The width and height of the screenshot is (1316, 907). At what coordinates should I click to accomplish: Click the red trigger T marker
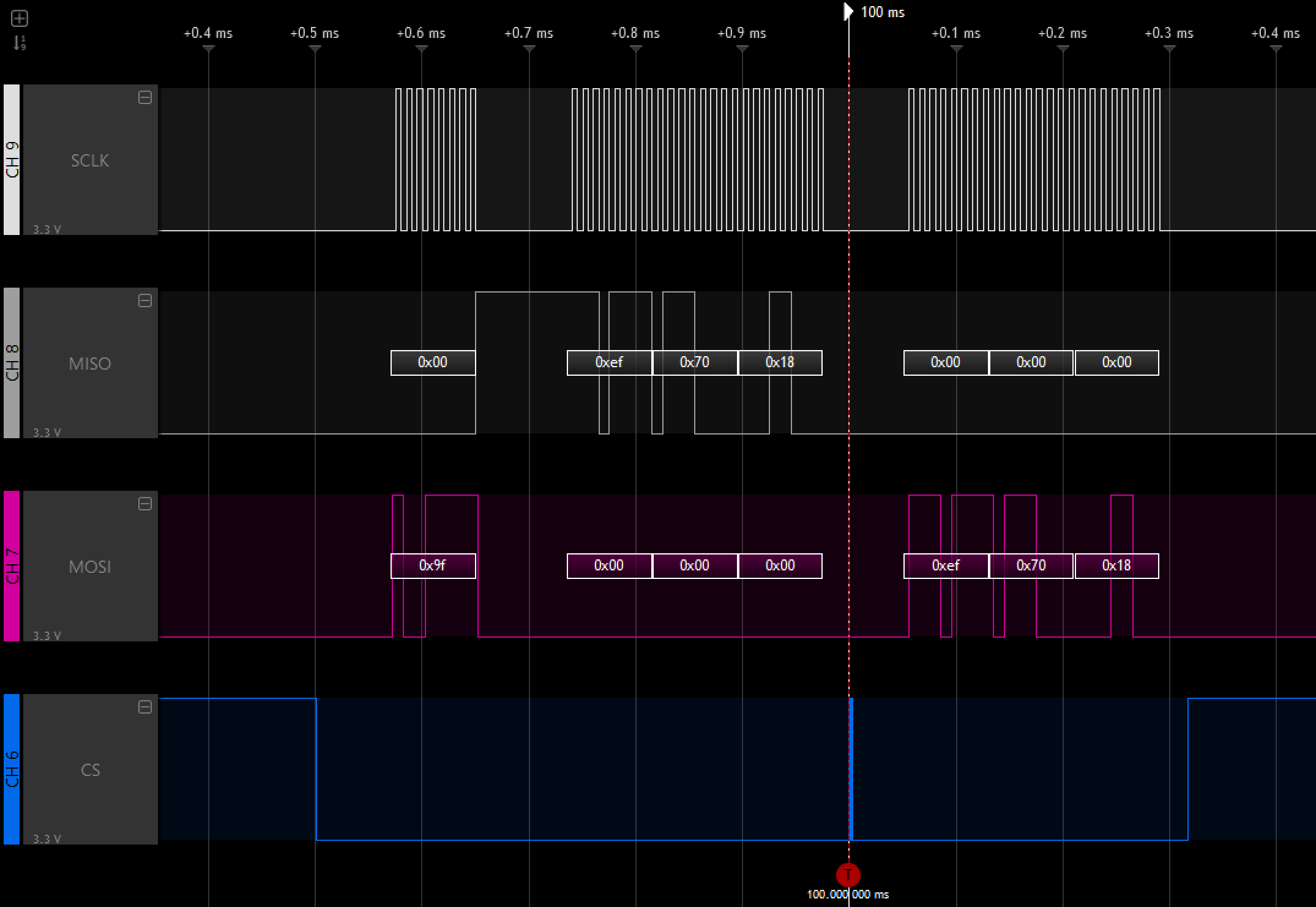(x=848, y=875)
